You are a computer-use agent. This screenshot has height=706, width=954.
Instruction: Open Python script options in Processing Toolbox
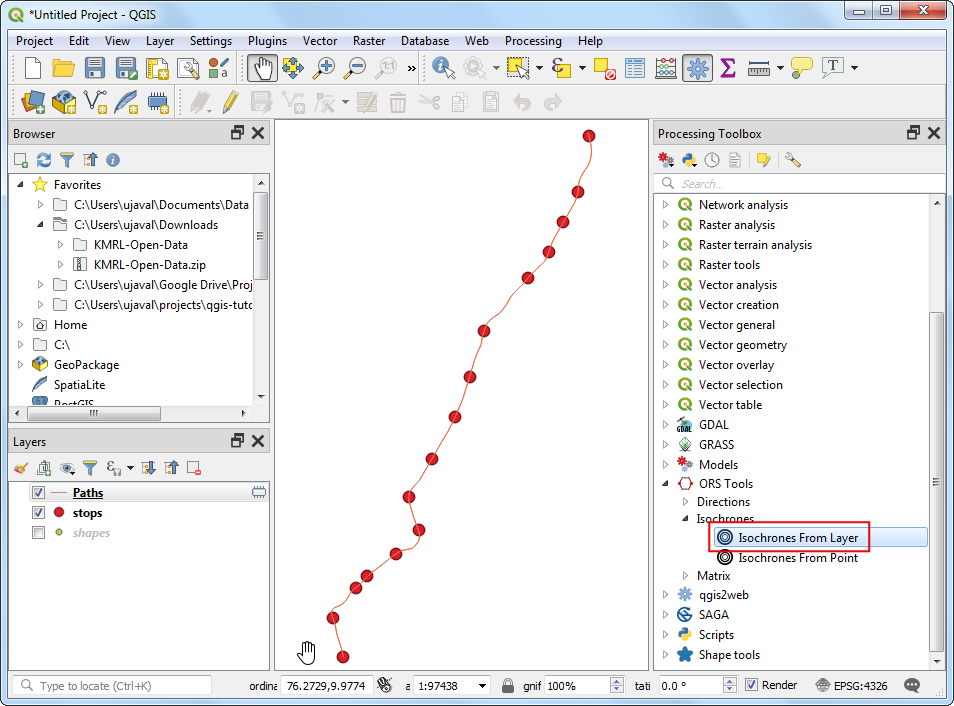click(689, 160)
